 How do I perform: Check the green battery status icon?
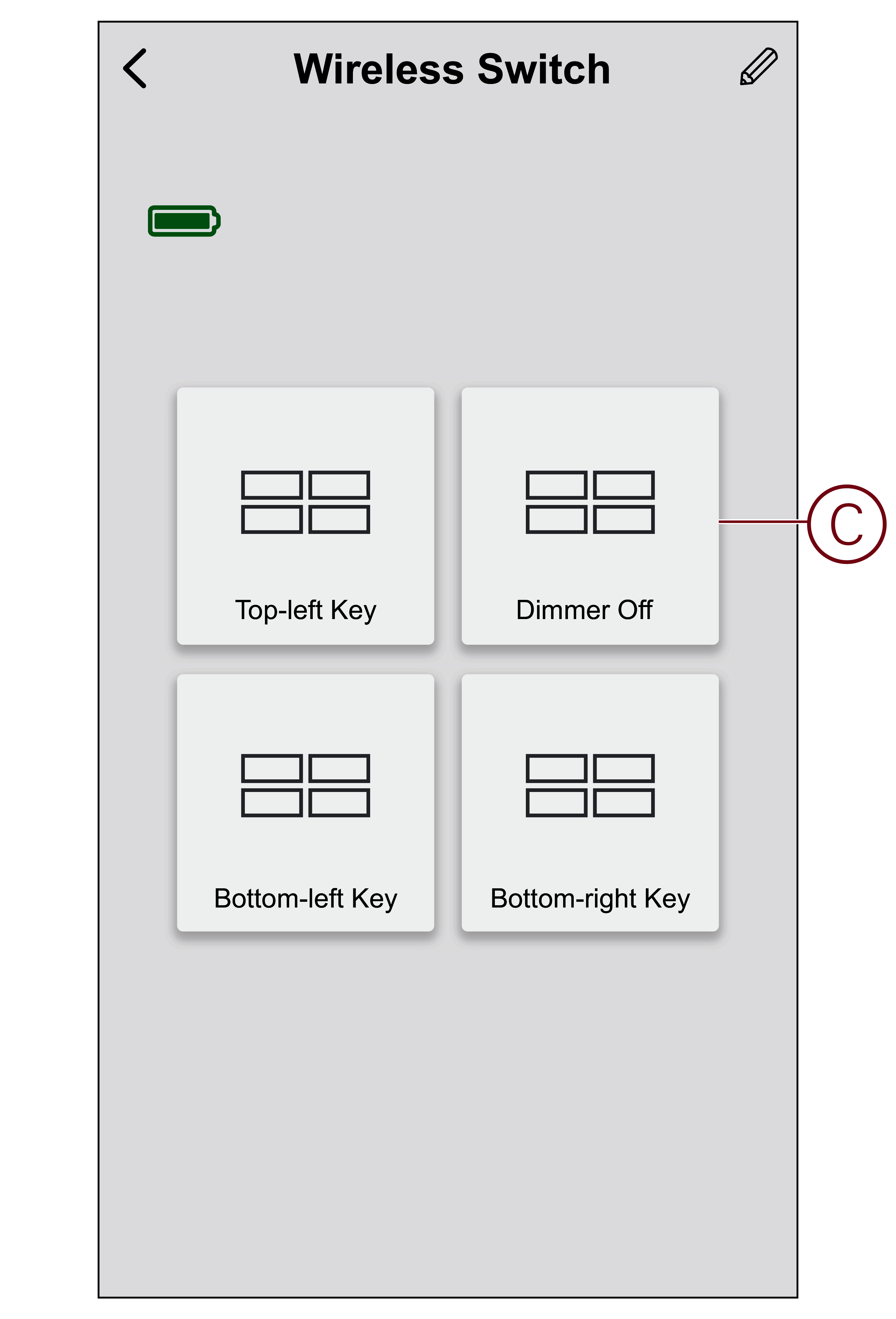[184, 221]
